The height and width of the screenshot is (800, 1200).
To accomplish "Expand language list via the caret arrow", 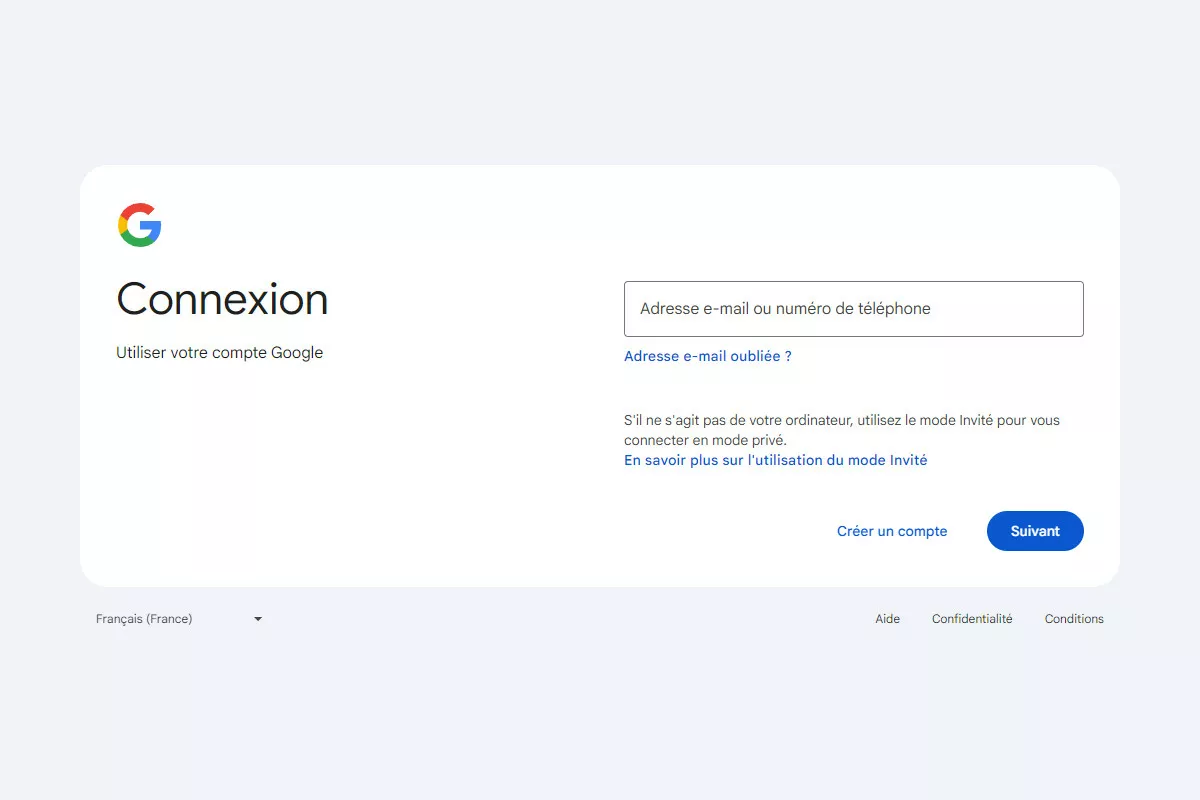I will 258,619.
